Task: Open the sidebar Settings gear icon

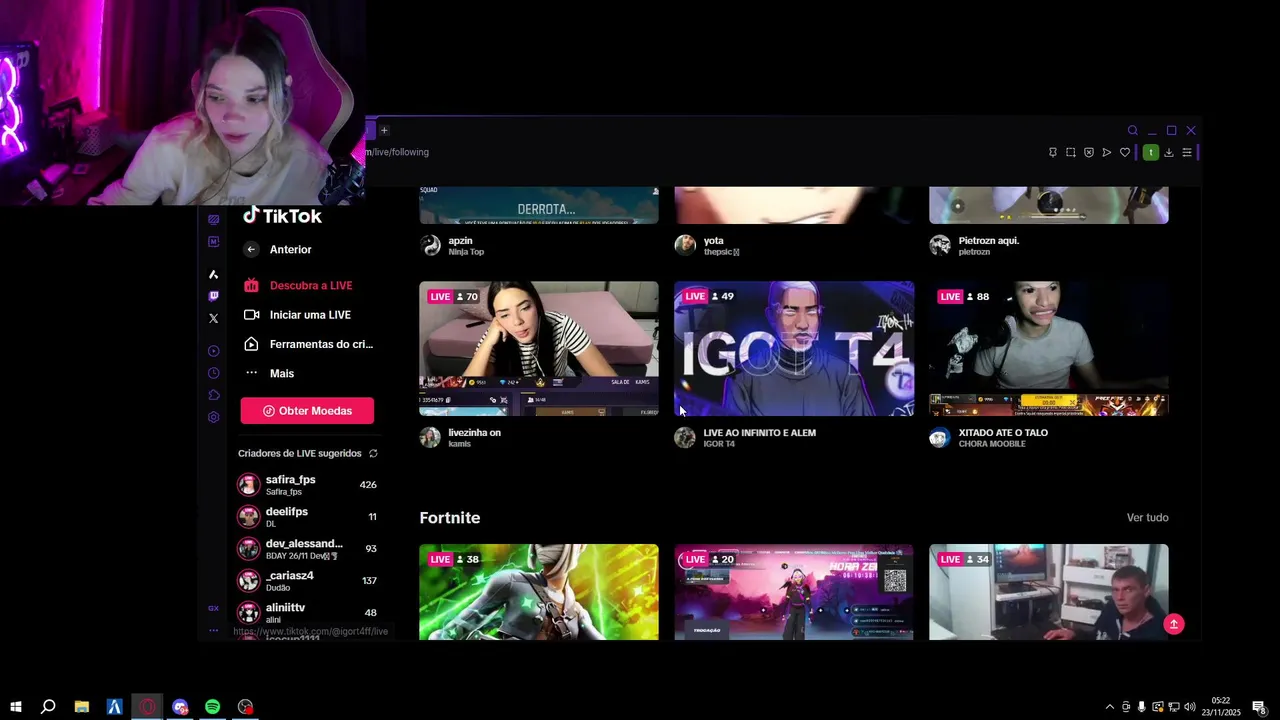Action: (x=213, y=417)
